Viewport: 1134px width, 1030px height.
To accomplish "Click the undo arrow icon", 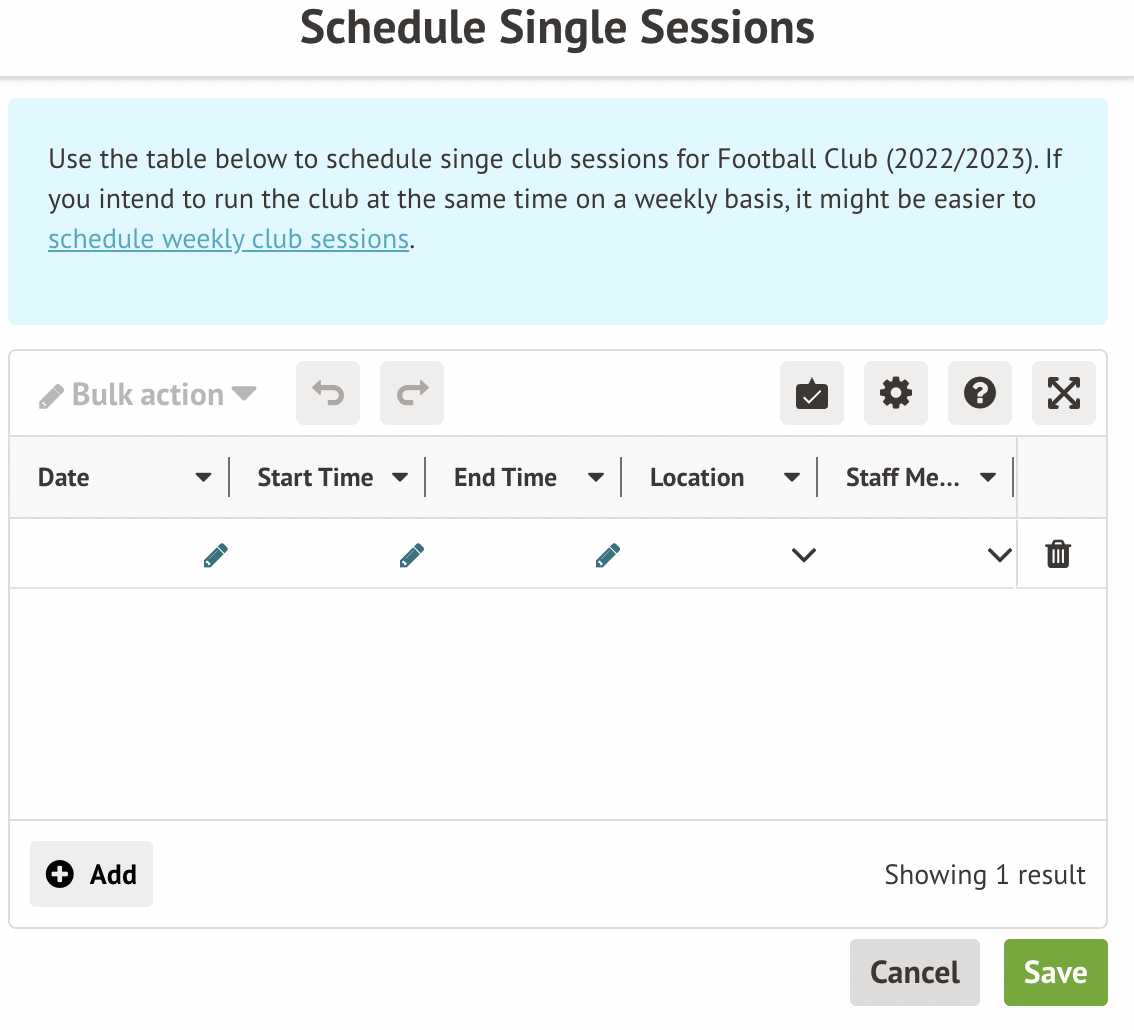I will (x=328, y=394).
